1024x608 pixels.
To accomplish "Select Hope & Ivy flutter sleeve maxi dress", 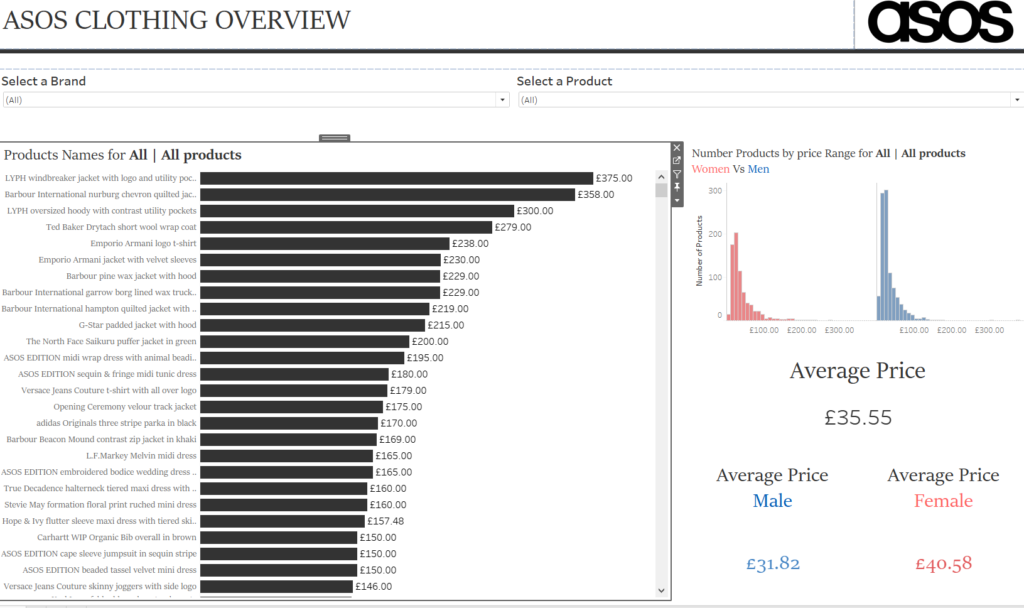I will click(99, 521).
